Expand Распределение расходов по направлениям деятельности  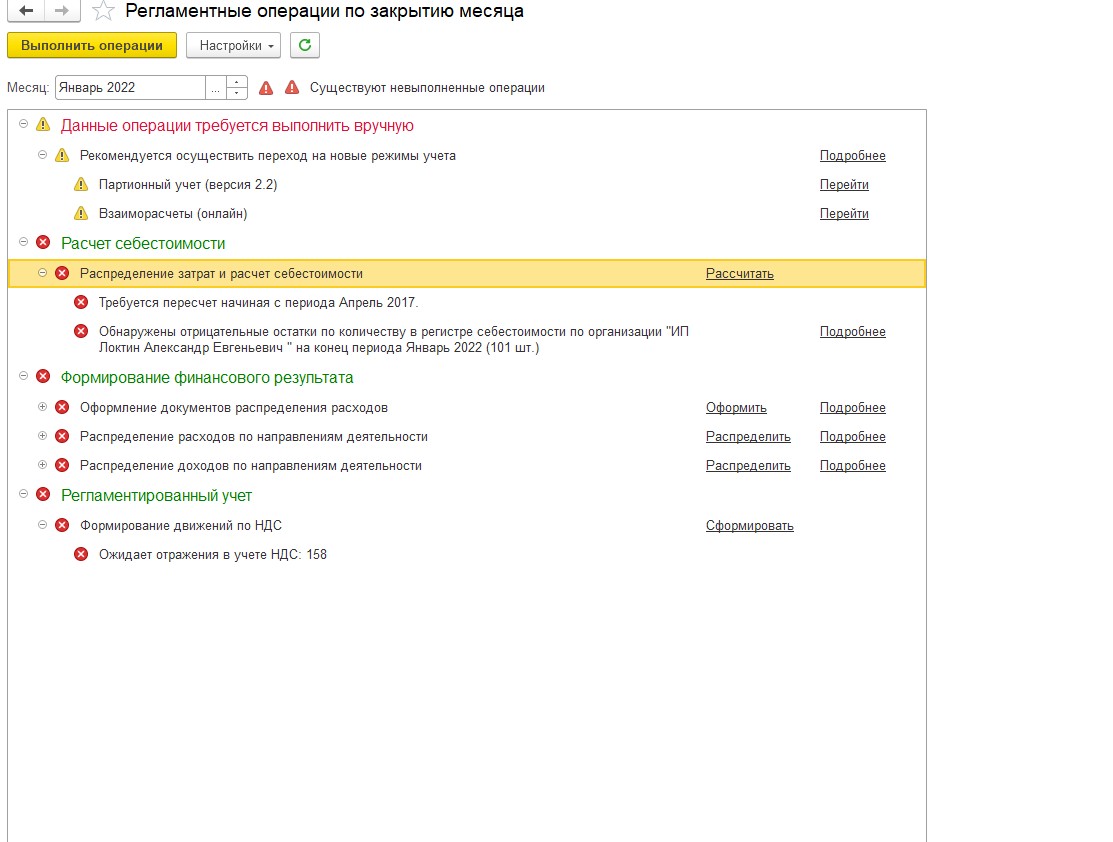coord(42,437)
